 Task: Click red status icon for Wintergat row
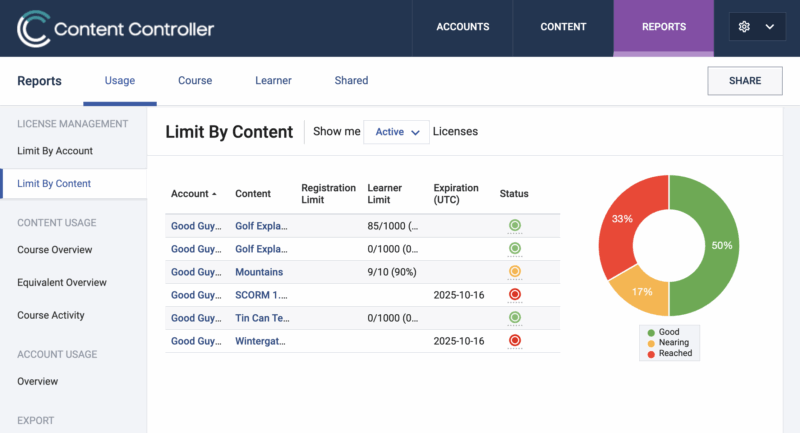point(515,341)
